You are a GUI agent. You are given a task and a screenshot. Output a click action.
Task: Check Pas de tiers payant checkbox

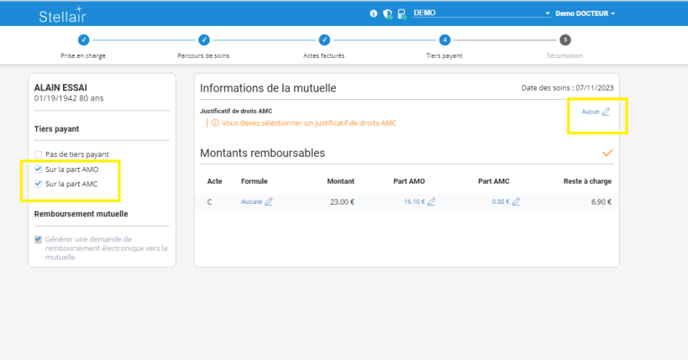[x=38, y=155]
